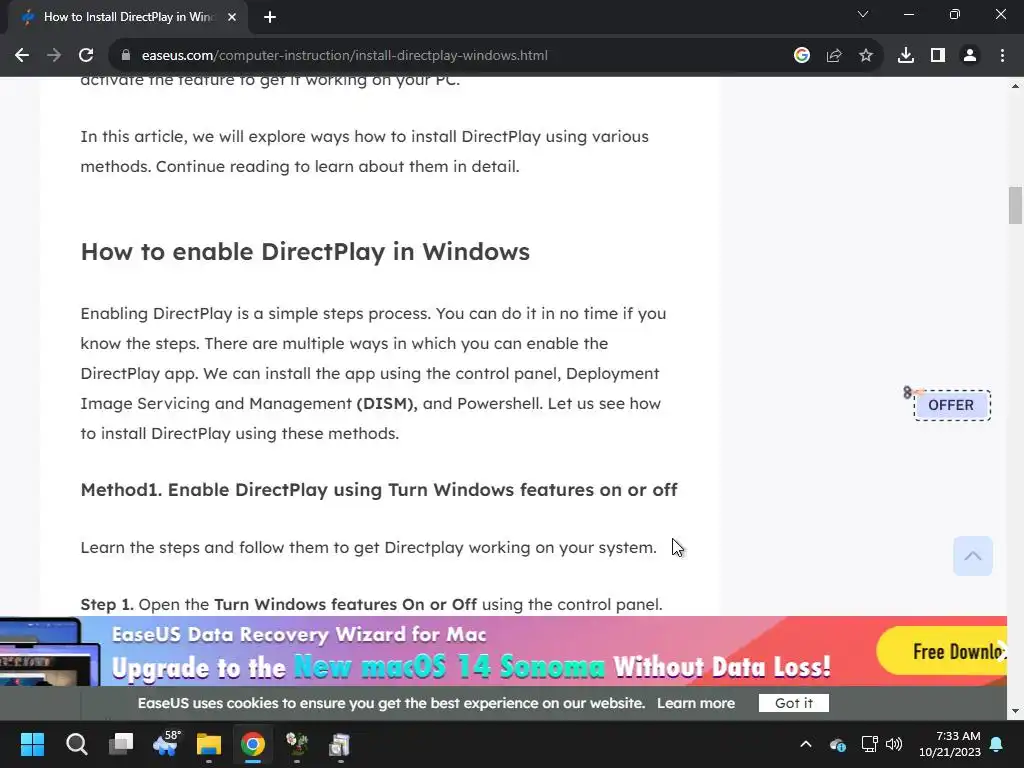1024x768 pixels.
Task: Open the flower-icon app on taskbar
Action: pos(296,744)
